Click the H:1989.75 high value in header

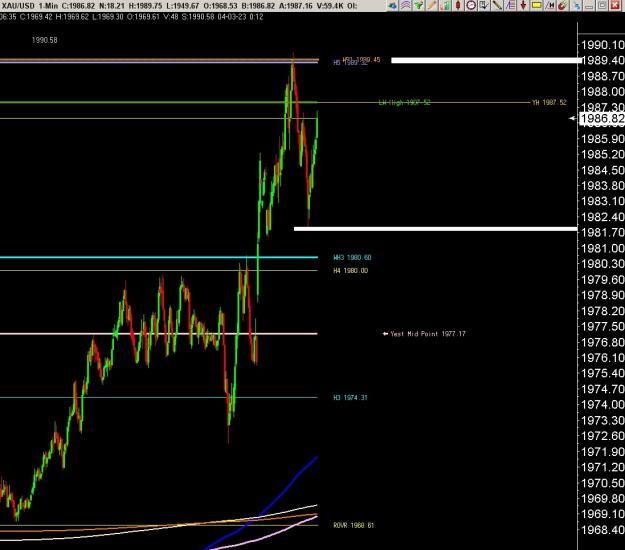tap(145, 6)
